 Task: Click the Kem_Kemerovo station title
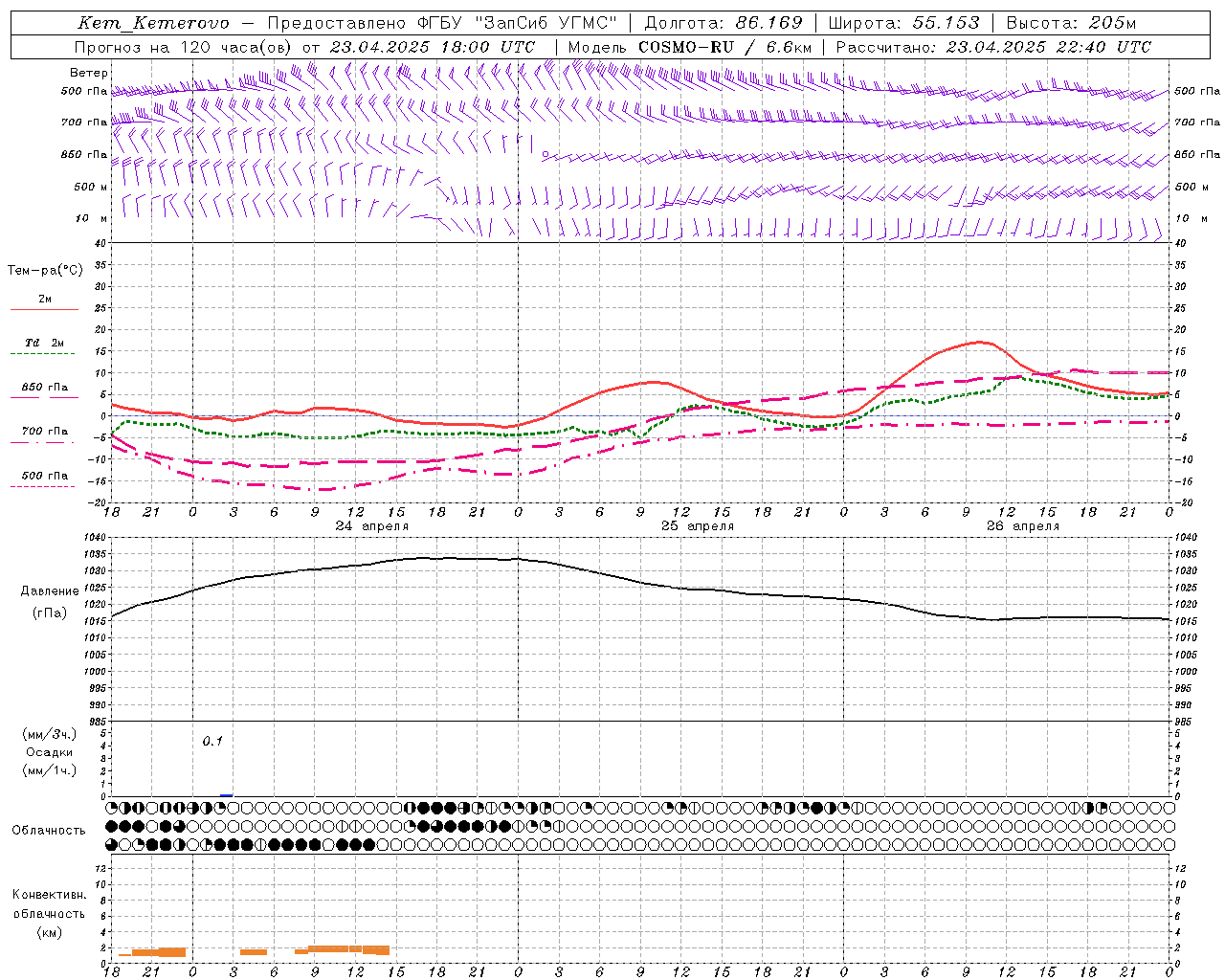coord(153,23)
